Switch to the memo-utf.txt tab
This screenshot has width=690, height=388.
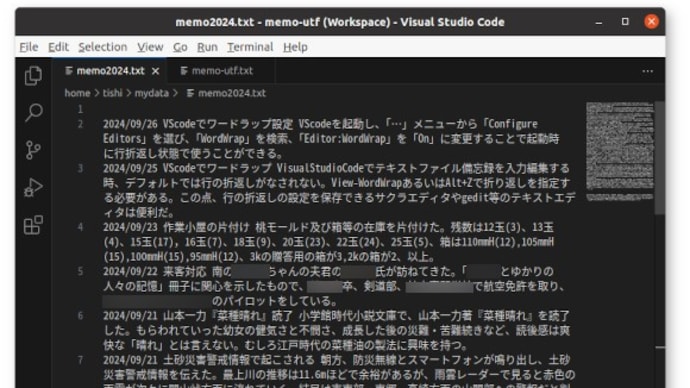[221, 71]
